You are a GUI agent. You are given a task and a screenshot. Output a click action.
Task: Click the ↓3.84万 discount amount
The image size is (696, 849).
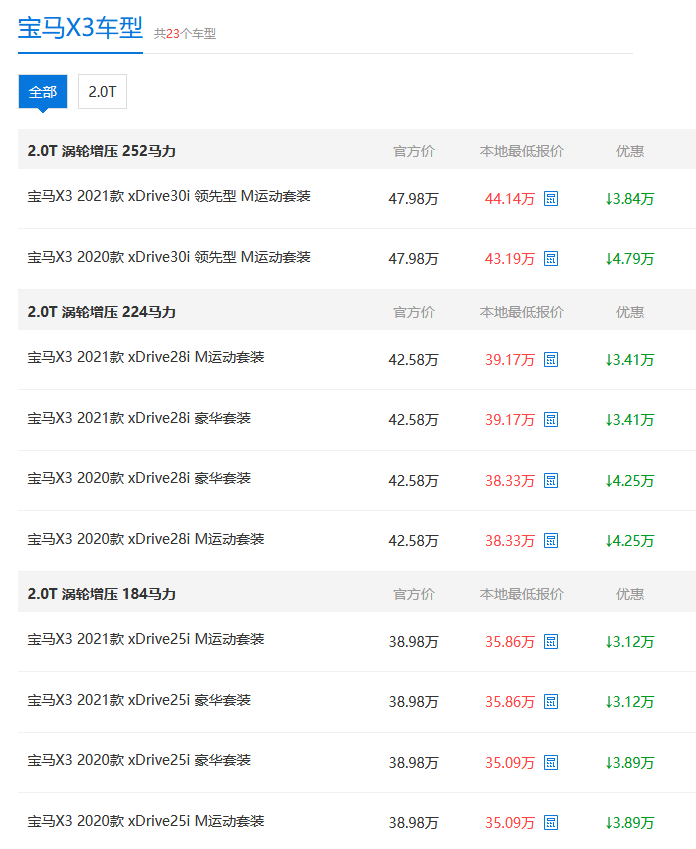[630, 199]
